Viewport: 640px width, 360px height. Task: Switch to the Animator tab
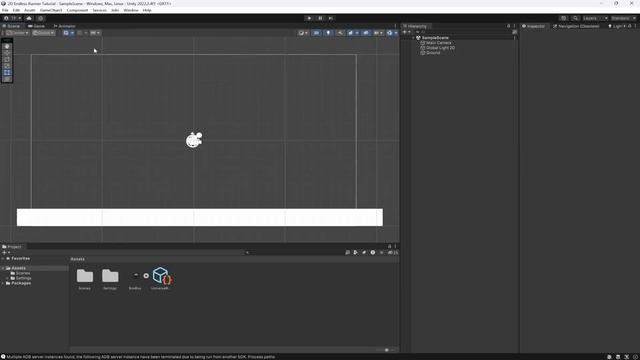[64, 26]
